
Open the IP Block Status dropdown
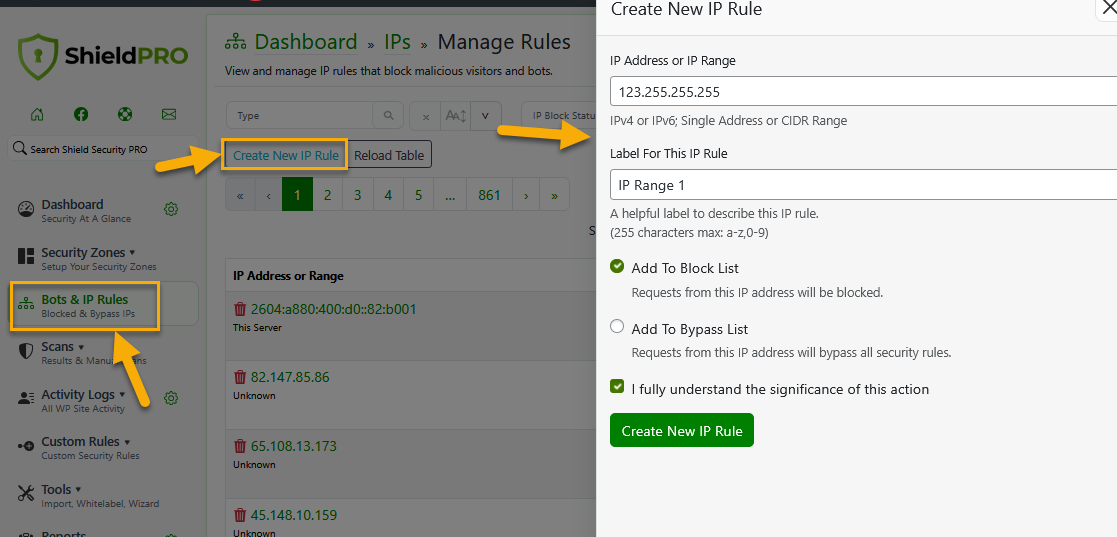click(560, 115)
